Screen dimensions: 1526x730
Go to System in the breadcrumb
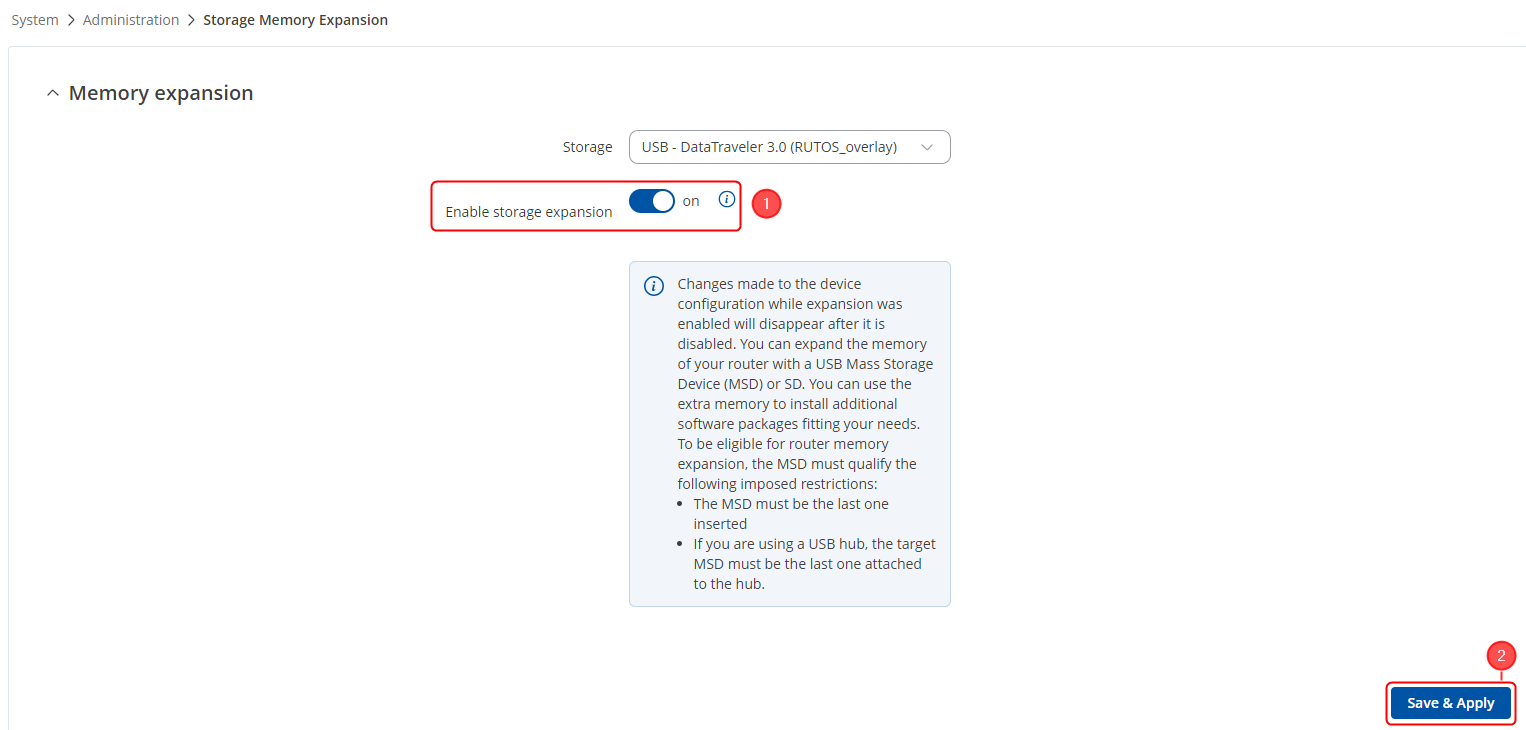click(x=35, y=20)
